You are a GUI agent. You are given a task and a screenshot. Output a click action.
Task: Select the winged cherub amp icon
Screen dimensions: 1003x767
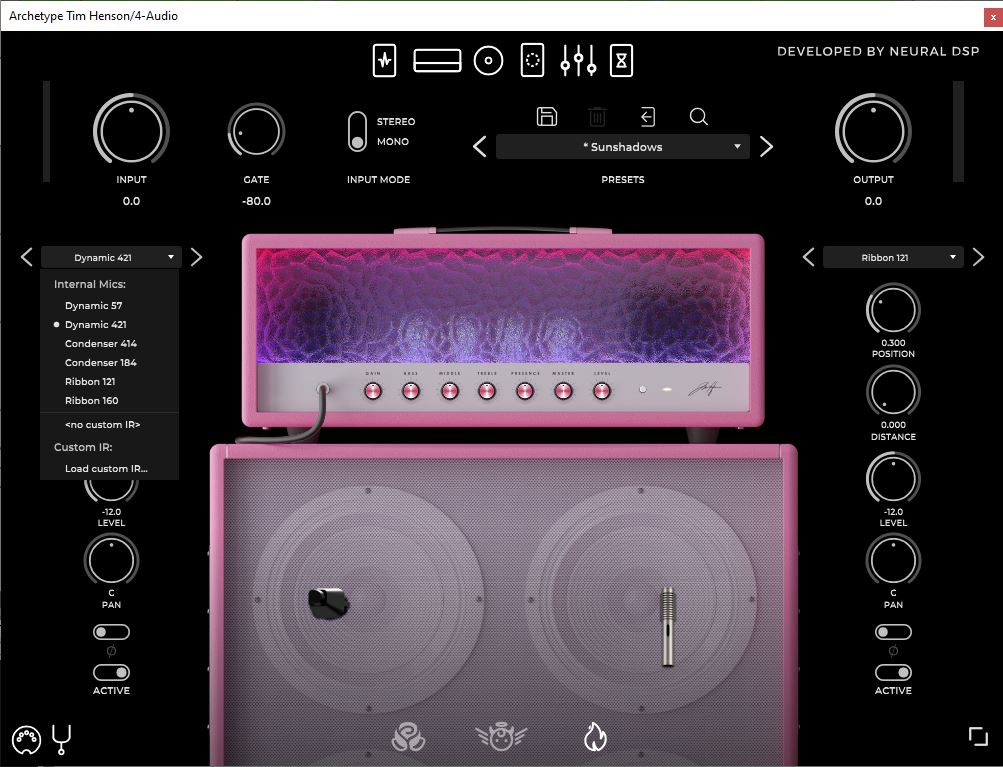[x=501, y=736]
